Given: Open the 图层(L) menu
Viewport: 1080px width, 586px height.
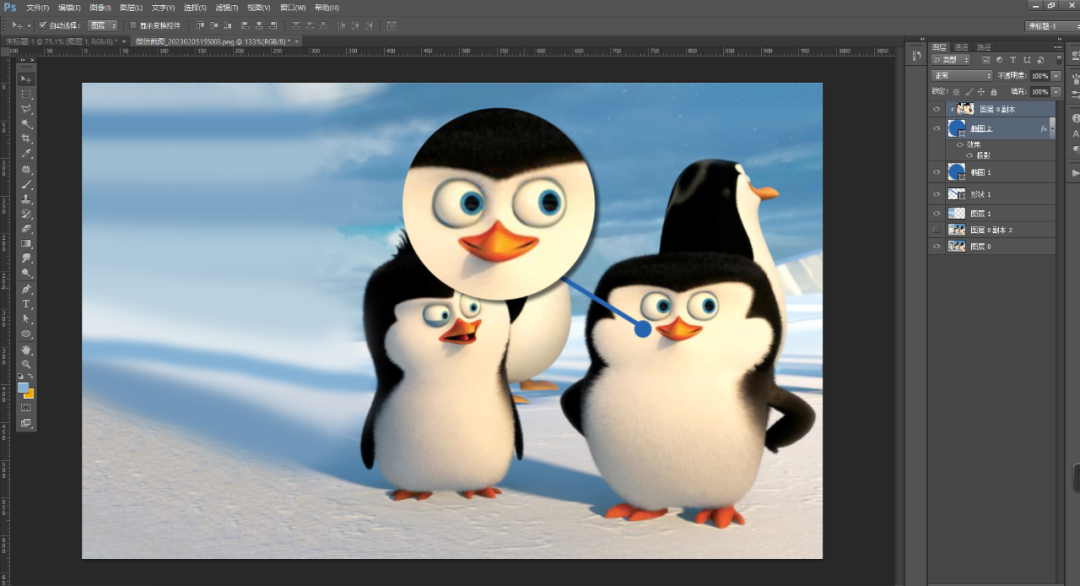Looking at the screenshot, I should pos(131,8).
